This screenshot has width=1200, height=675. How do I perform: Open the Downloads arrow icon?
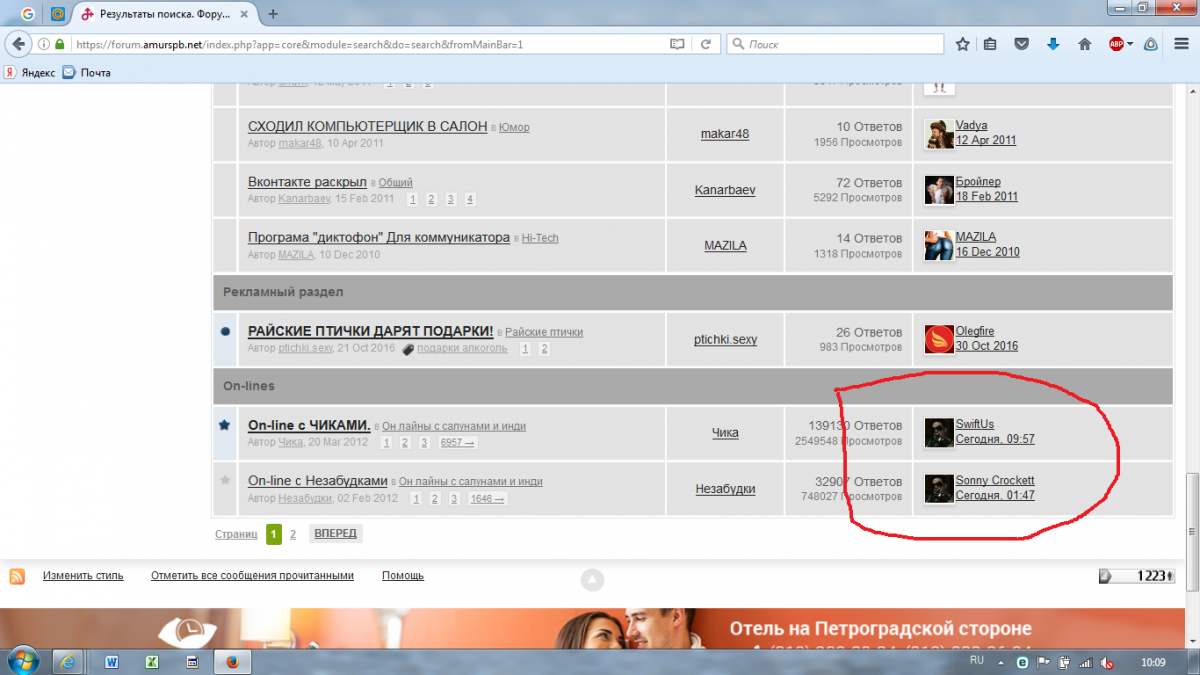(1053, 44)
